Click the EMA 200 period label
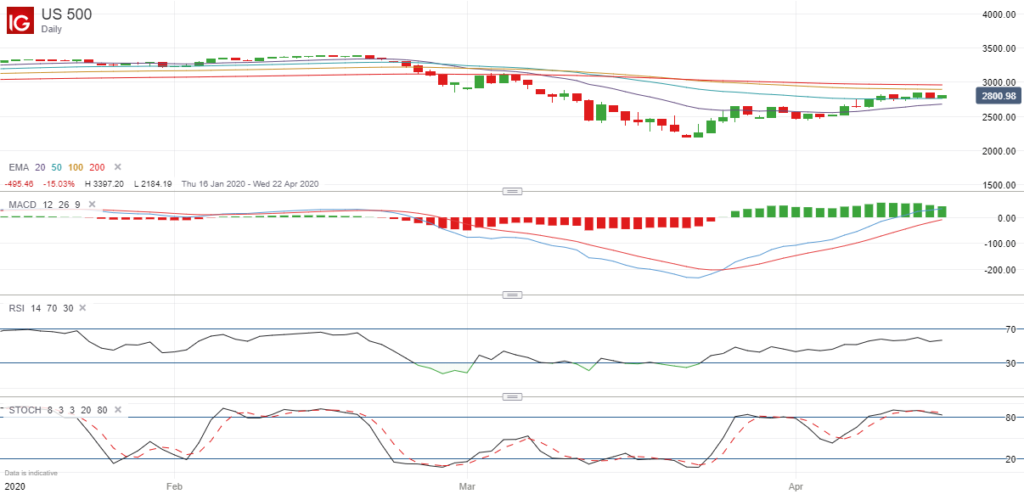Image resolution: width=1024 pixels, height=494 pixels. pyautogui.click(x=99, y=167)
